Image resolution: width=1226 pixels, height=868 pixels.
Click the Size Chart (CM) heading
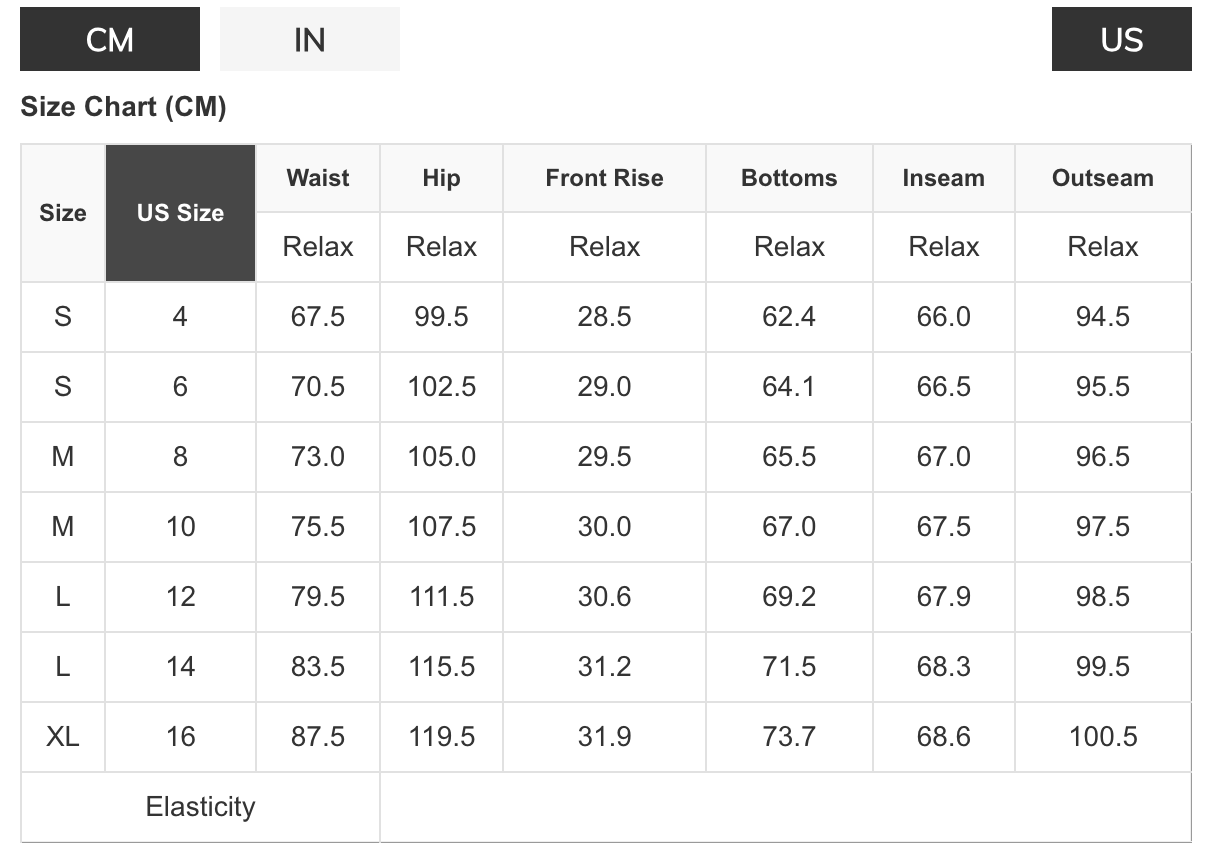[123, 107]
